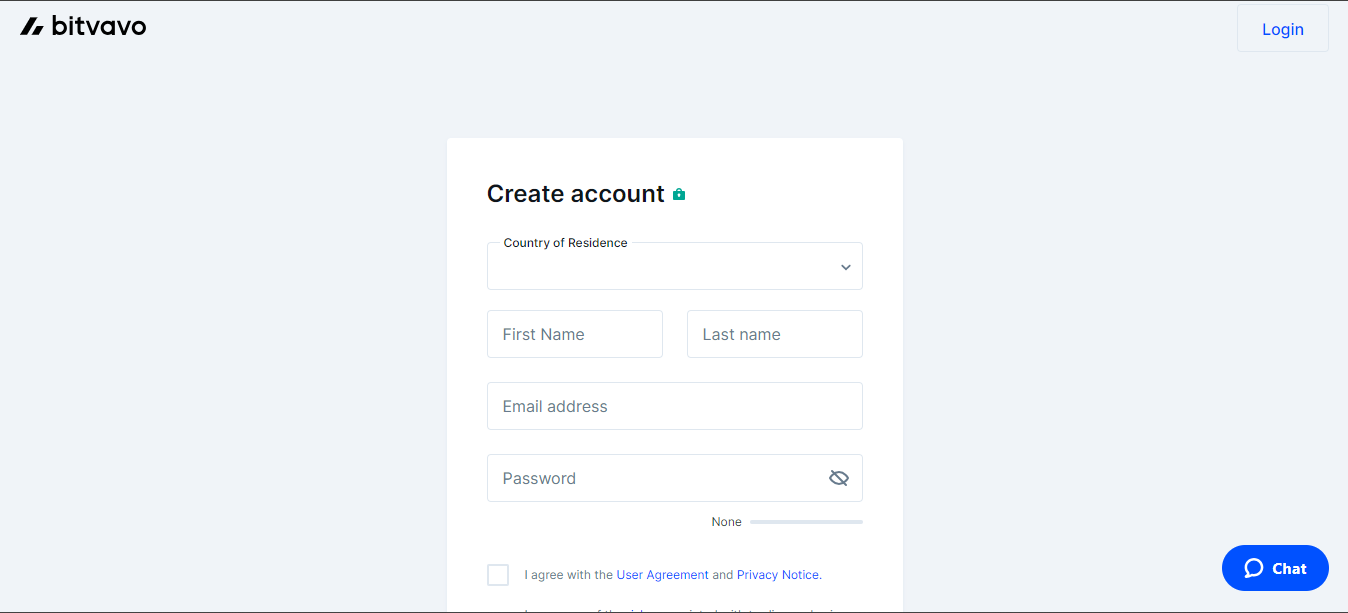
Task: Select the Email address field
Action: click(x=675, y=406)
